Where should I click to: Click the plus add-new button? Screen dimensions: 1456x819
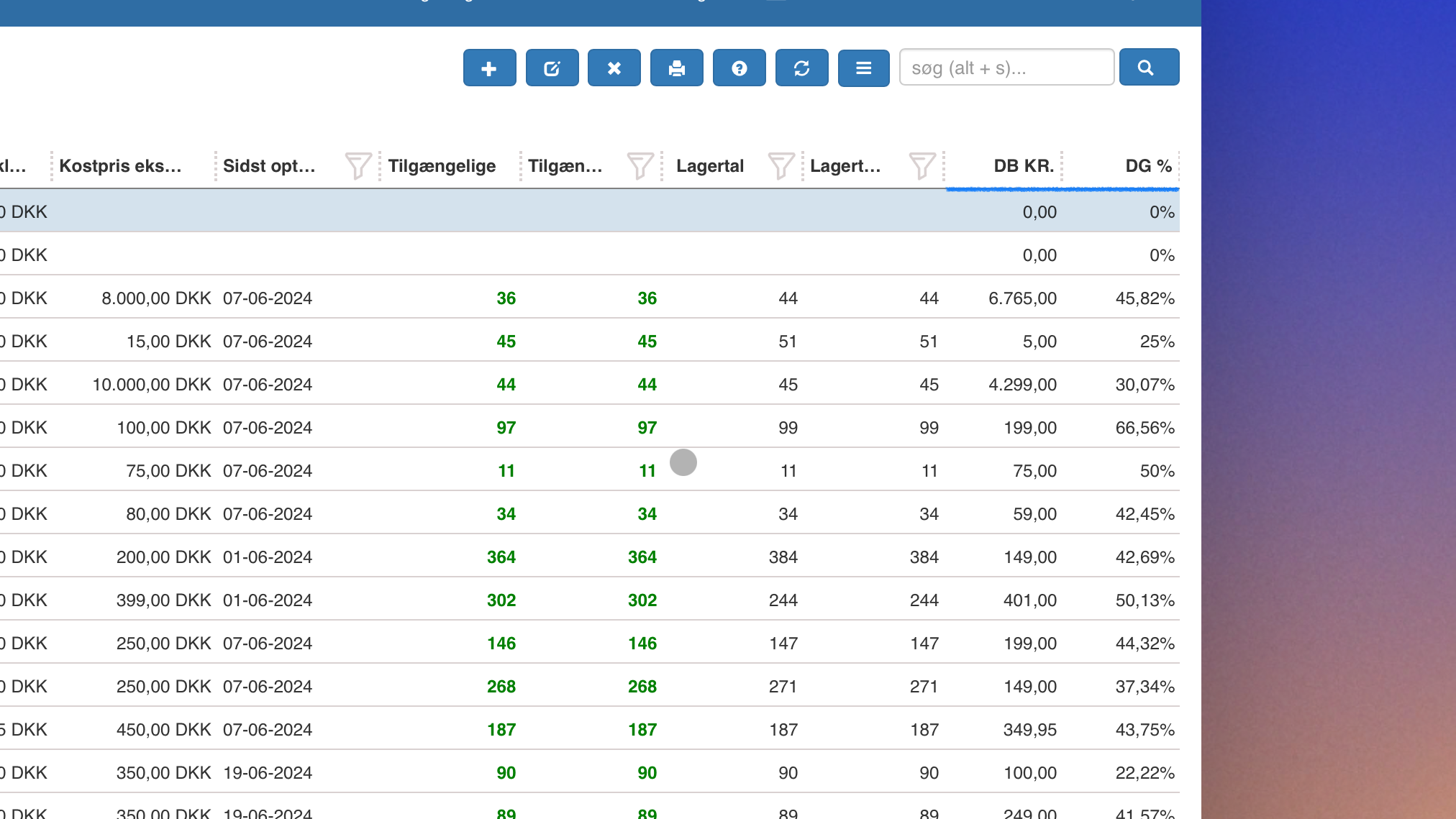pos(489,68)
